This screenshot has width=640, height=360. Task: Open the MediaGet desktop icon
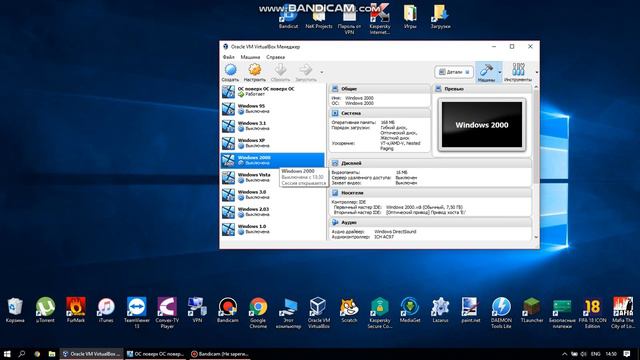(x=410, y=310)
